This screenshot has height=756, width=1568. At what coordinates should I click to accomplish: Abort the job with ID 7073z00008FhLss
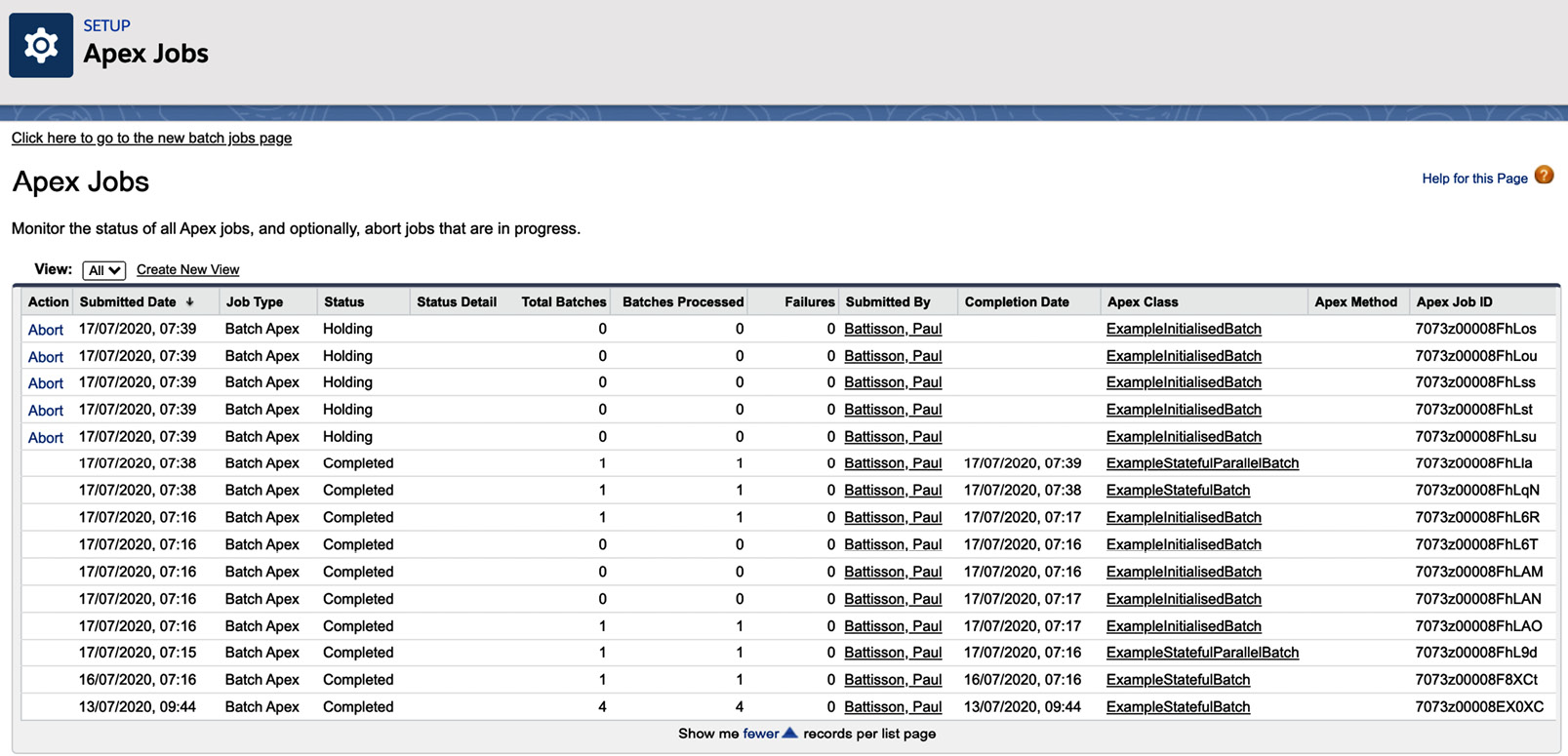click(45, 383)
